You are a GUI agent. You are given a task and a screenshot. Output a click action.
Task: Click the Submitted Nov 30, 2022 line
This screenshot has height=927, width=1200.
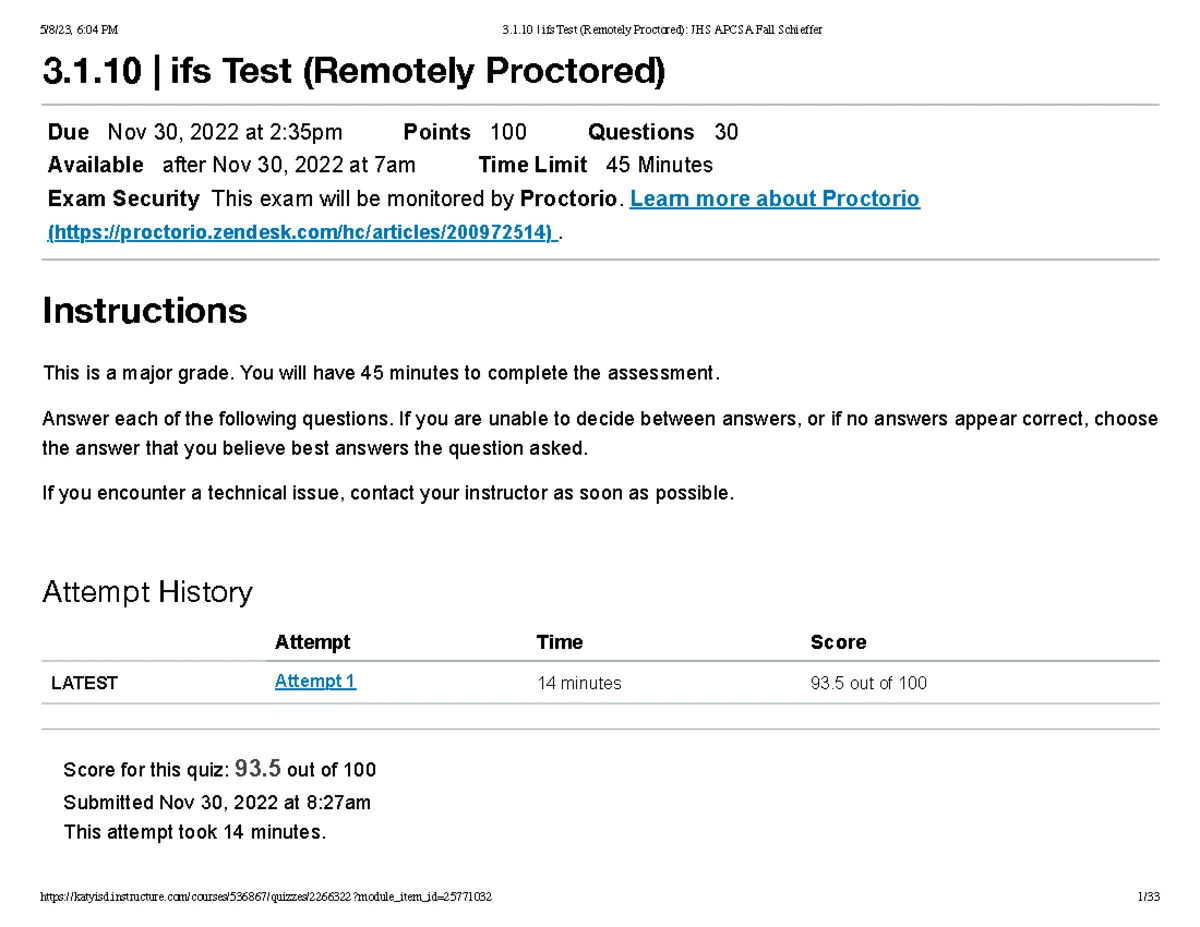pos(217,802)
